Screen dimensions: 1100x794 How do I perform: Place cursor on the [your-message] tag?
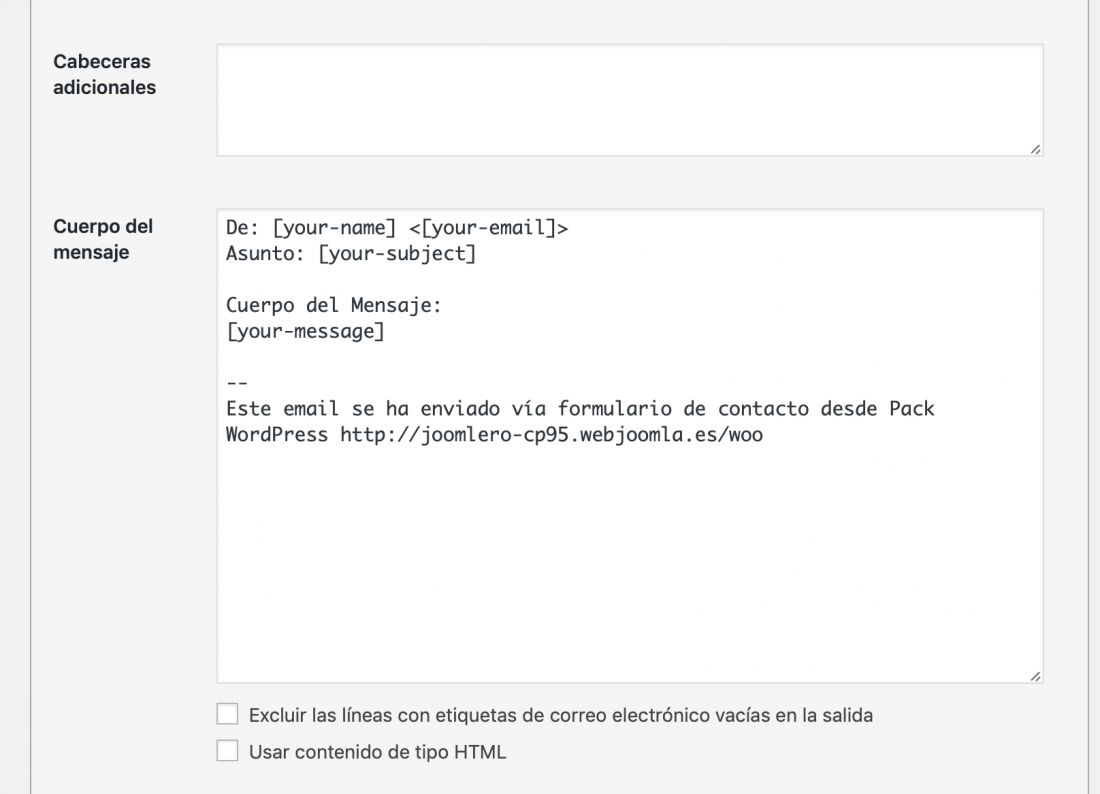coord(305,331)
